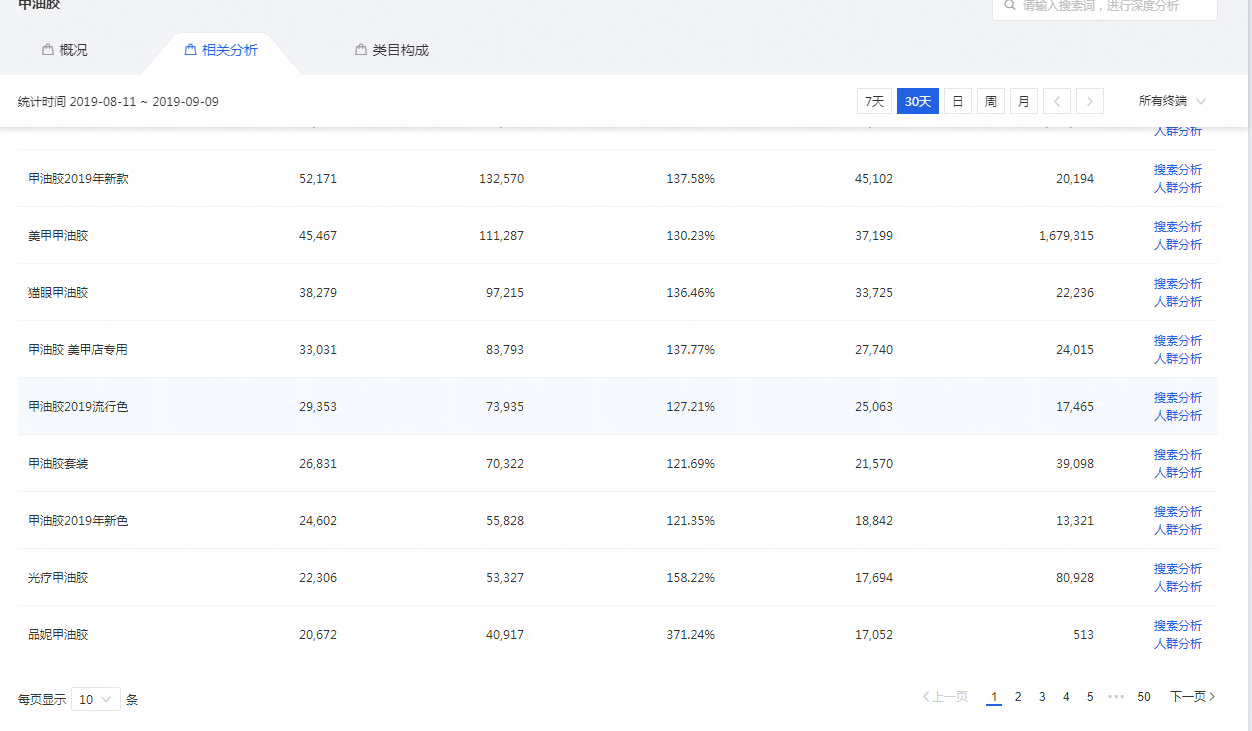
Task: Expand the rows-per-page selector showing 10
Action: [x=96, y=699]
